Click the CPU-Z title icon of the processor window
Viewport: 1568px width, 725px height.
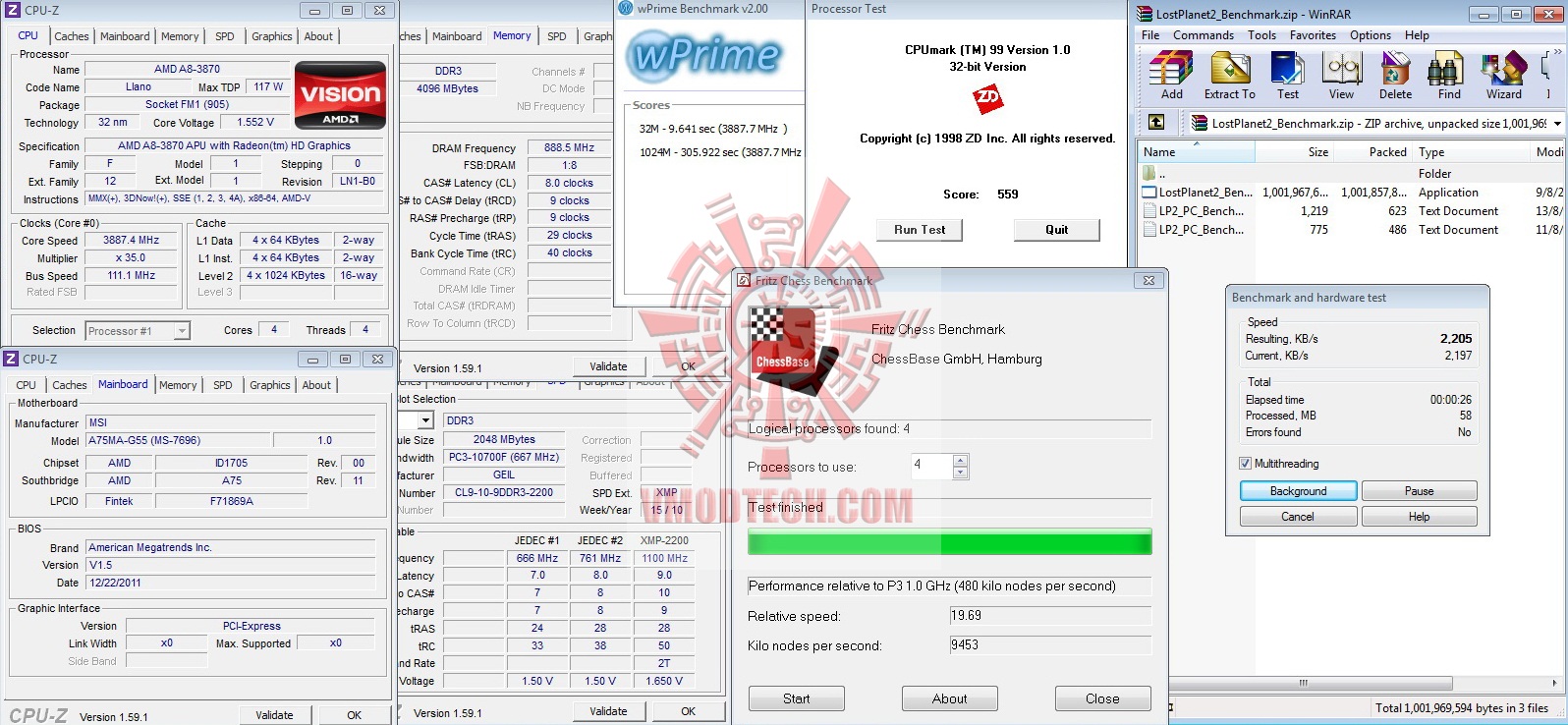(12, 10)
